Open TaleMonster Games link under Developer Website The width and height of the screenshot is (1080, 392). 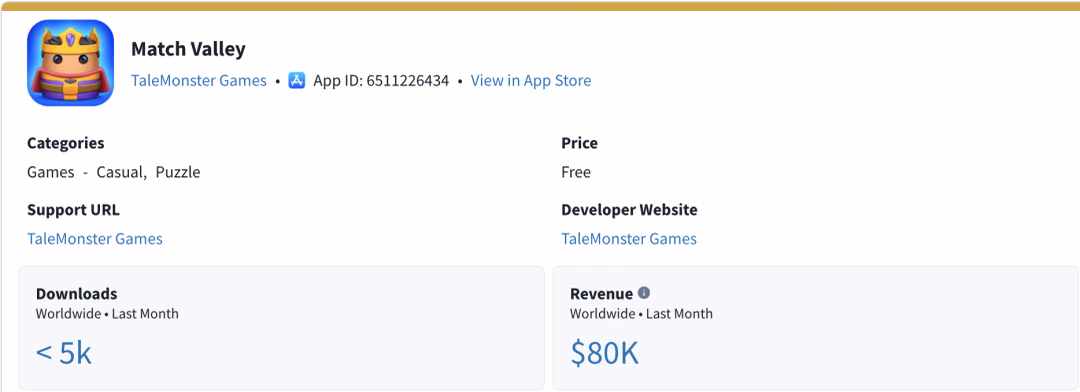point(629,239)
